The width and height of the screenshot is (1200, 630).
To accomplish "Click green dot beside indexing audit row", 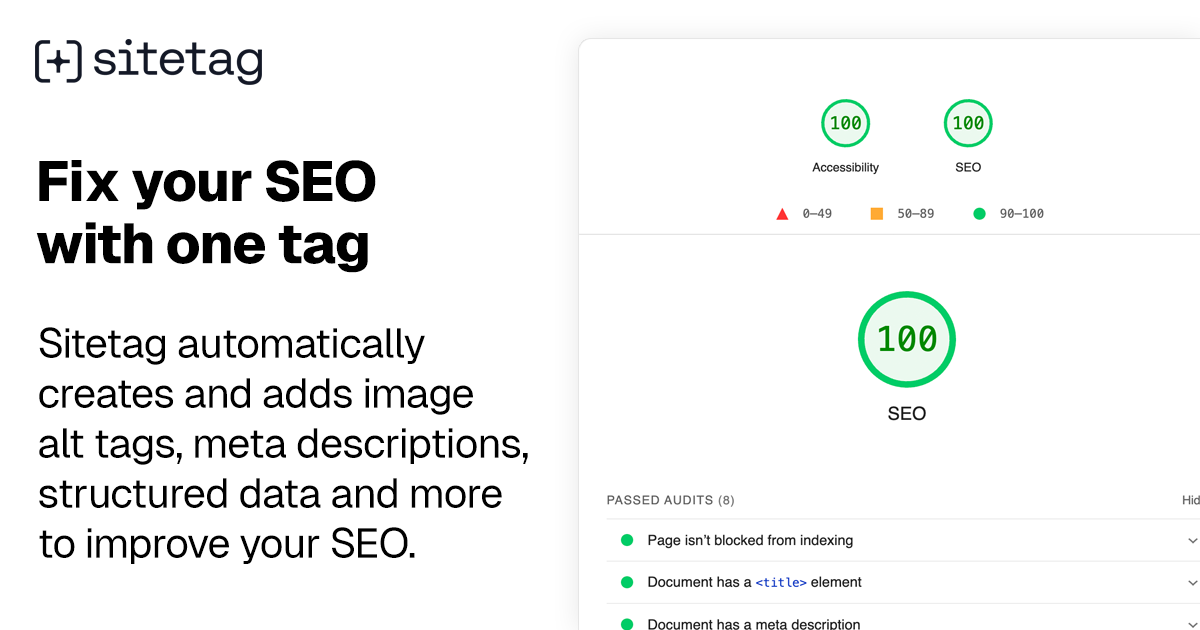I will coord(627,540).
